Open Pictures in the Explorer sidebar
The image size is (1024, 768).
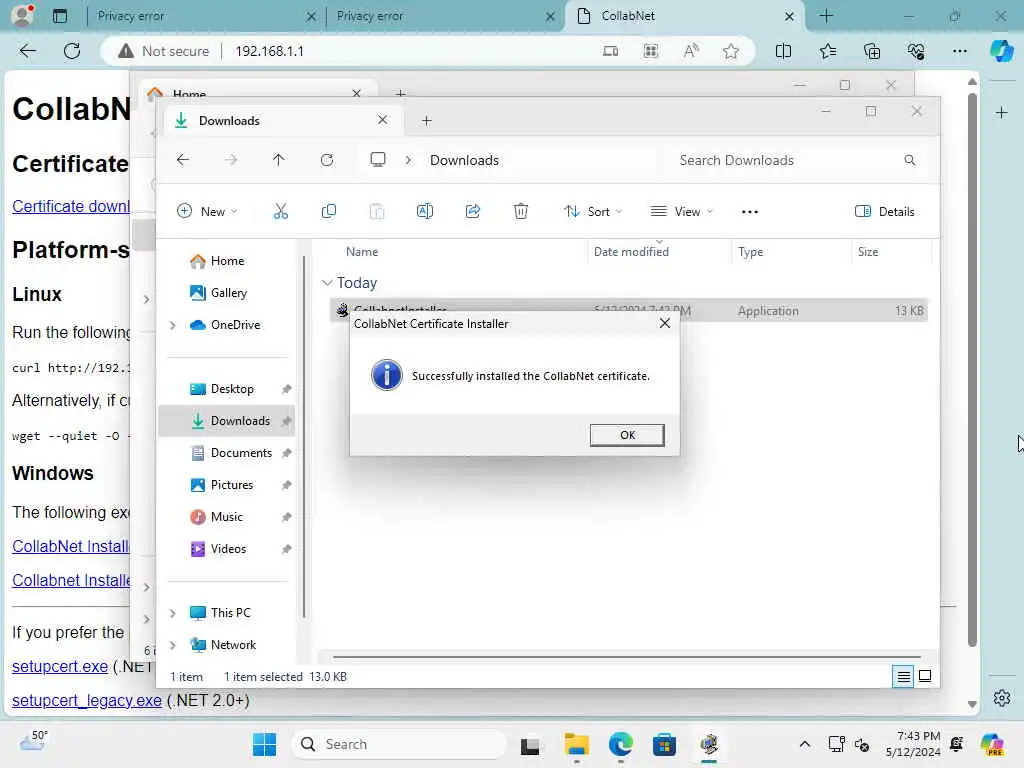[231, 485]
